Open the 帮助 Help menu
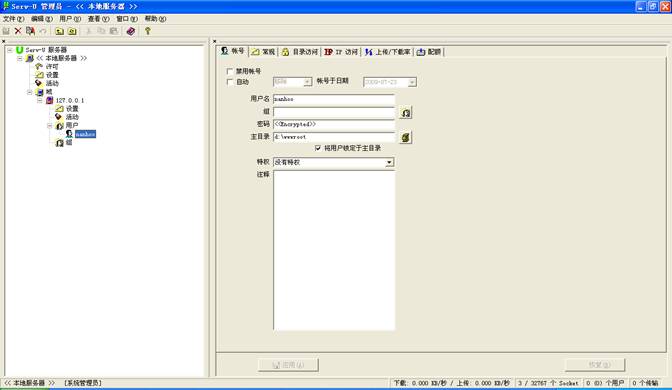Viewport: 672px width, 390px height. click(x=155, y=19)
